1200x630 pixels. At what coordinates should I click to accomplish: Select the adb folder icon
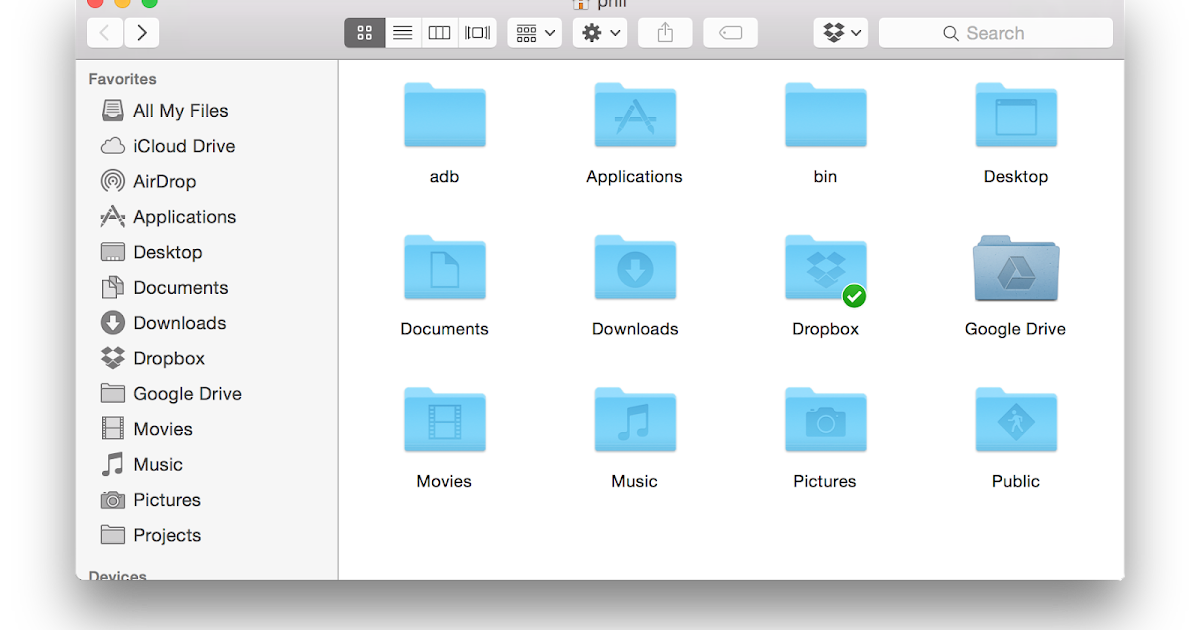445,115
